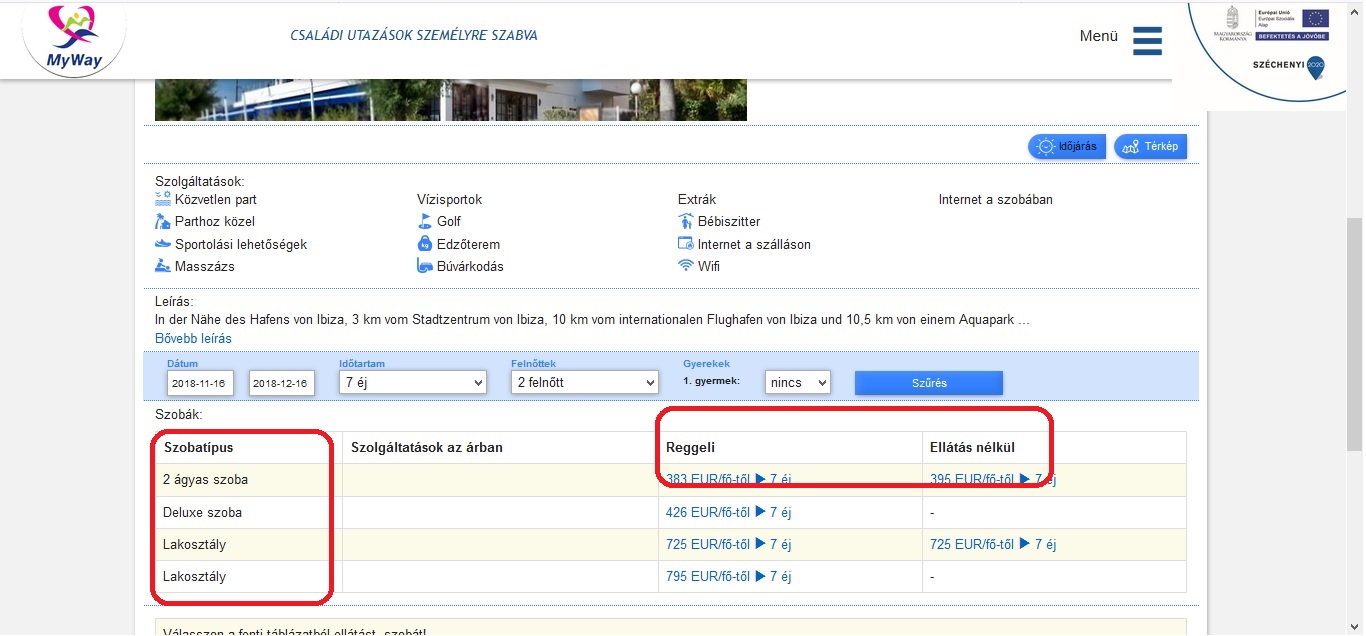Open the Időjárás weather button
Viewport: 1366px width, 636px height.
click(x=1067, y=147)
